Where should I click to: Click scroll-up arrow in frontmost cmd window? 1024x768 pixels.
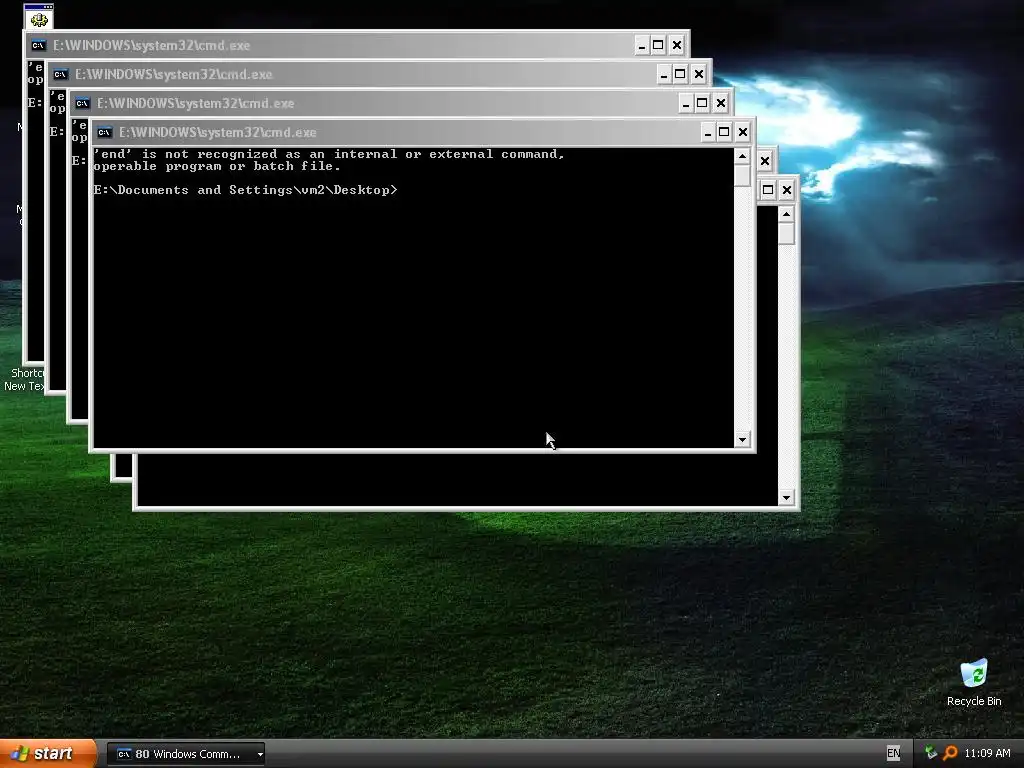coord(742,157)
